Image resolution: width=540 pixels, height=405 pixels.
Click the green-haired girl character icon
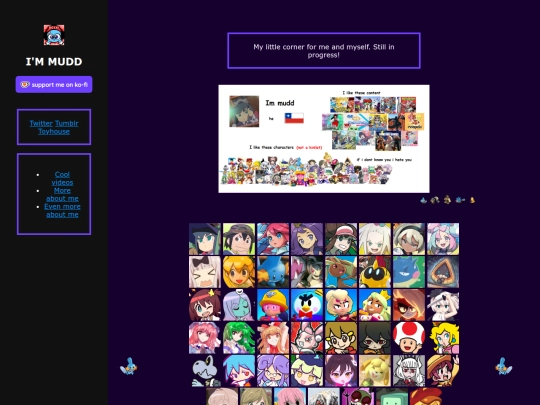(239, 338)
